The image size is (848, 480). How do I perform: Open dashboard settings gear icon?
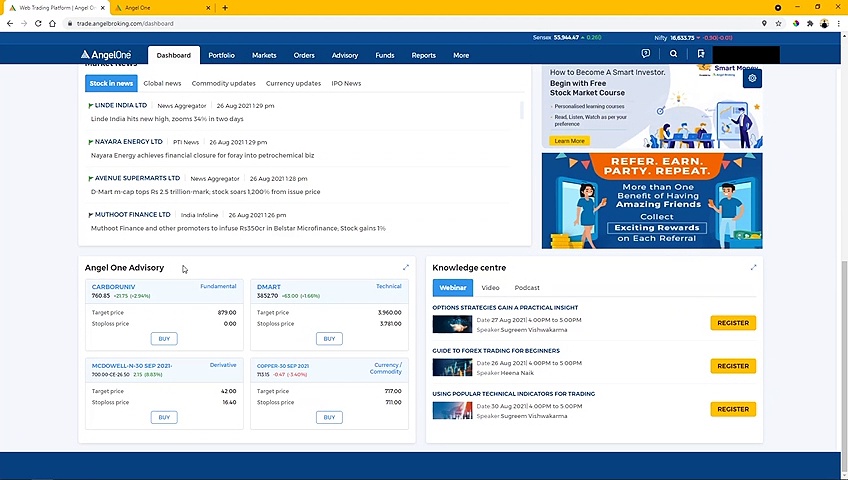pyautogui.click(x=752, y=78)
